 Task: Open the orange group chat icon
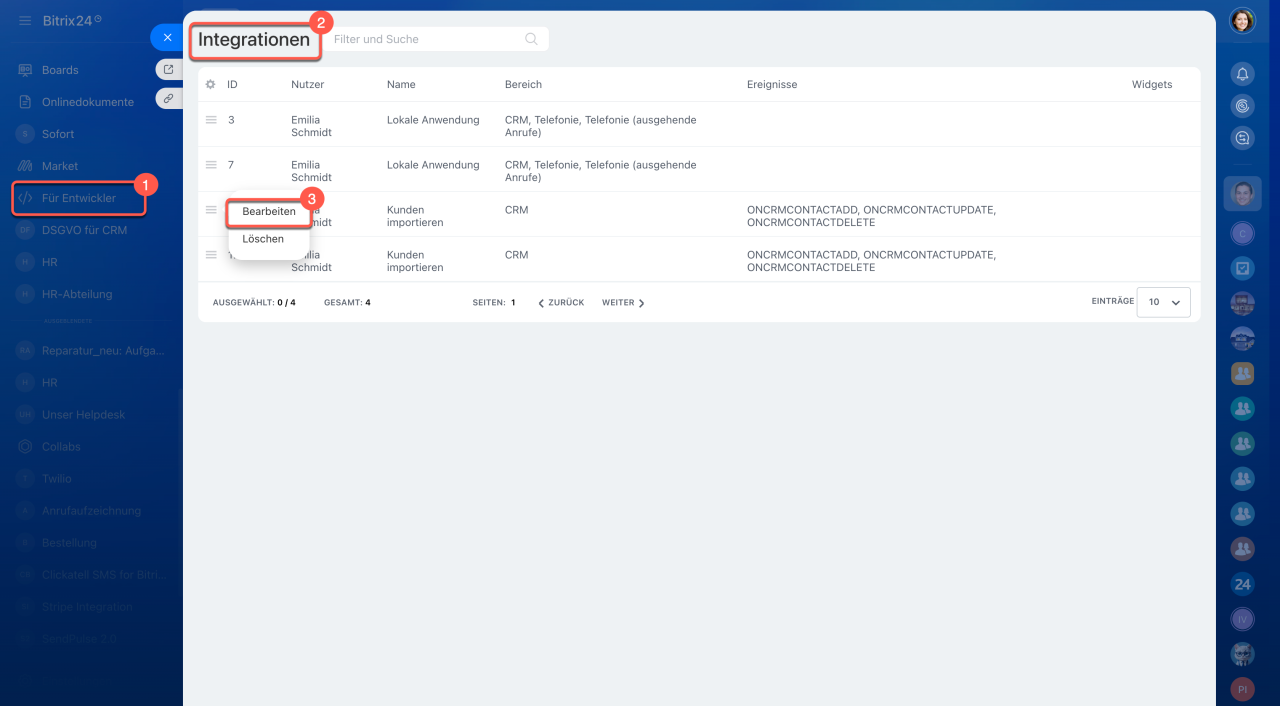click(x=1242, y=373)
